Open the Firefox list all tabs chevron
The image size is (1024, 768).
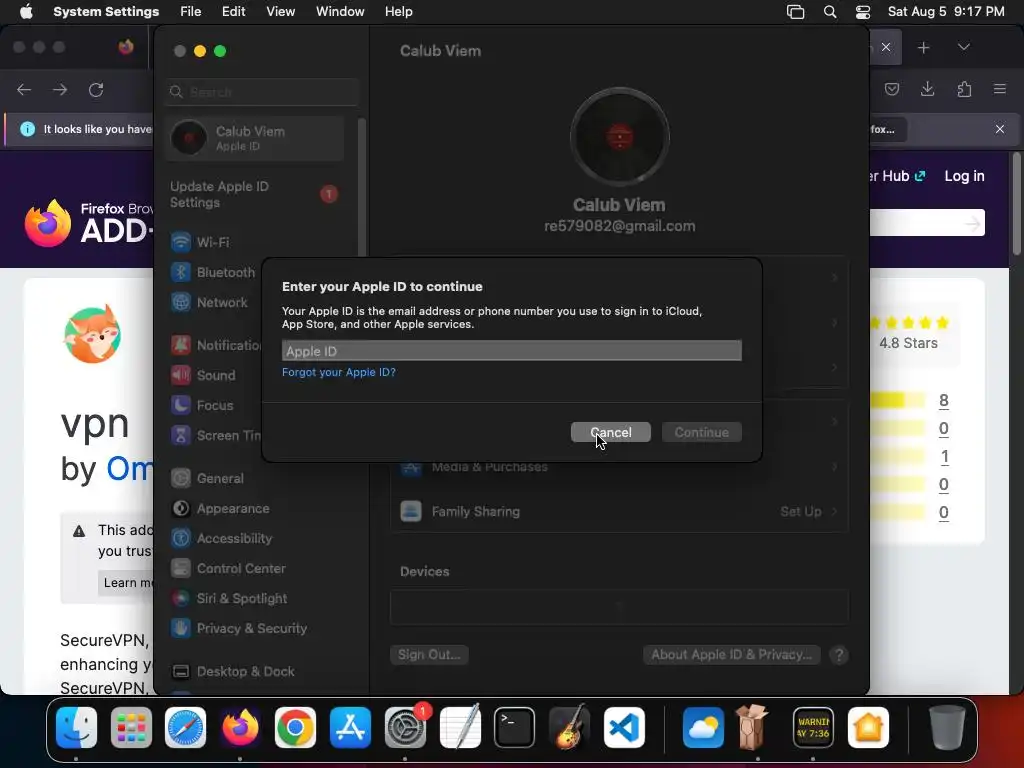963,48
